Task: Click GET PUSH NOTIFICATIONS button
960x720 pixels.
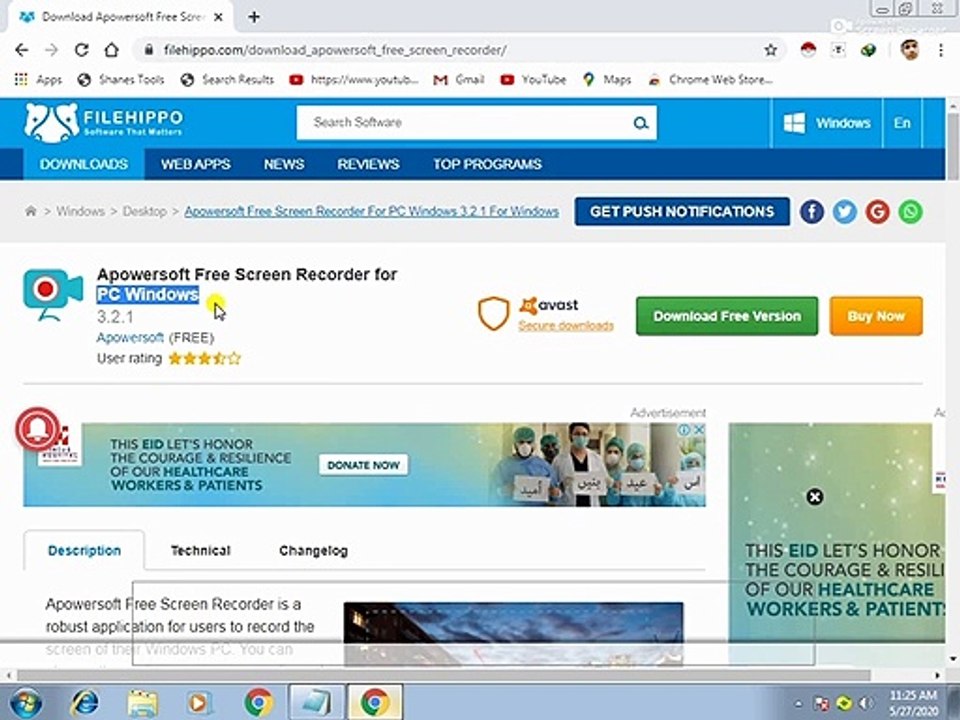Action: (682, 211)
